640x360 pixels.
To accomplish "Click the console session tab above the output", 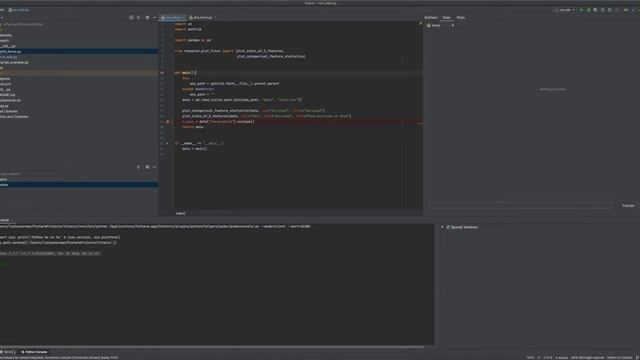I will [6, 220].
